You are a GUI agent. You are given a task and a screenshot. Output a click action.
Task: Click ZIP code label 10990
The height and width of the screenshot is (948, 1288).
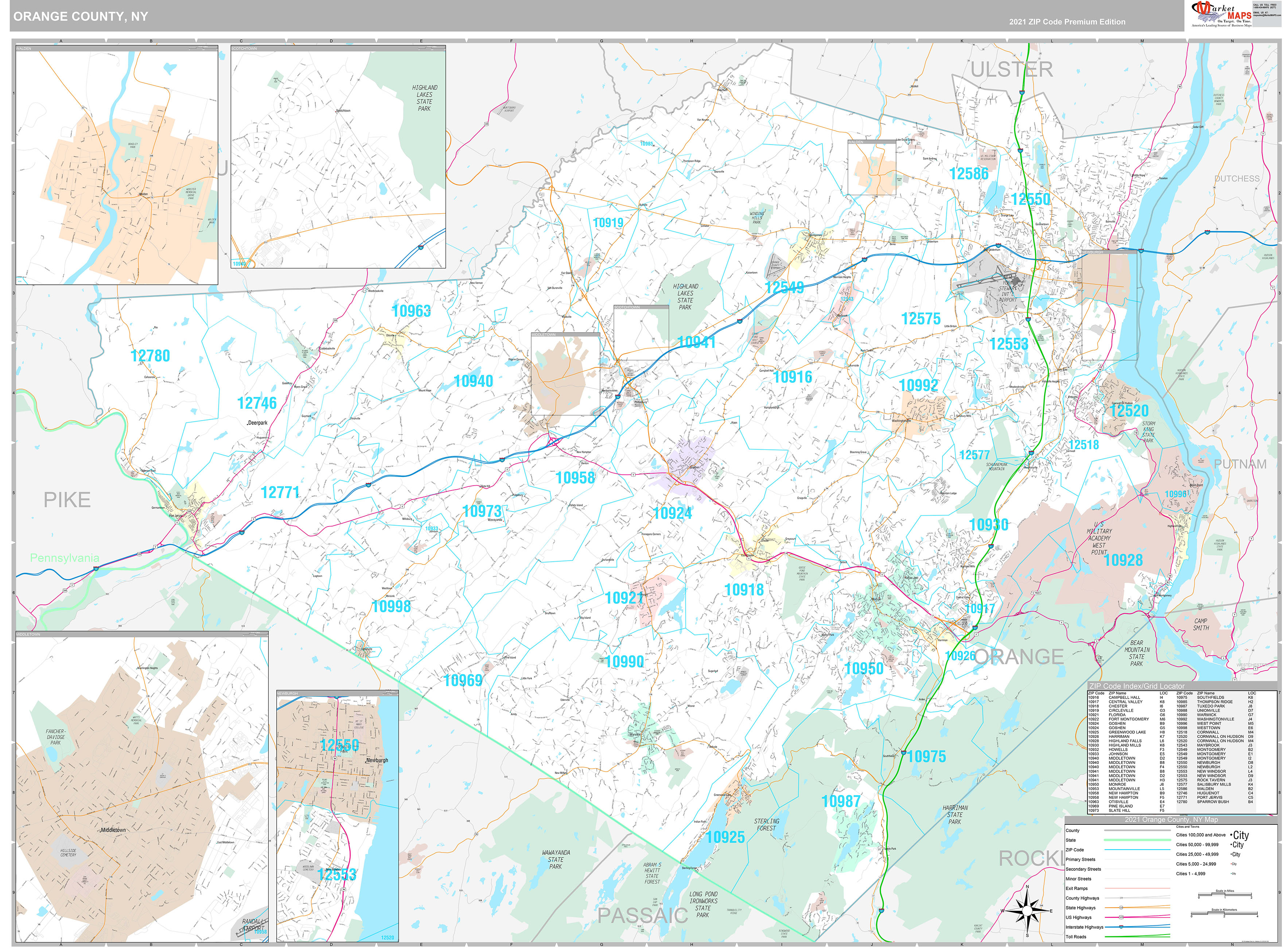pyautogui.click(x=624, y=662)
